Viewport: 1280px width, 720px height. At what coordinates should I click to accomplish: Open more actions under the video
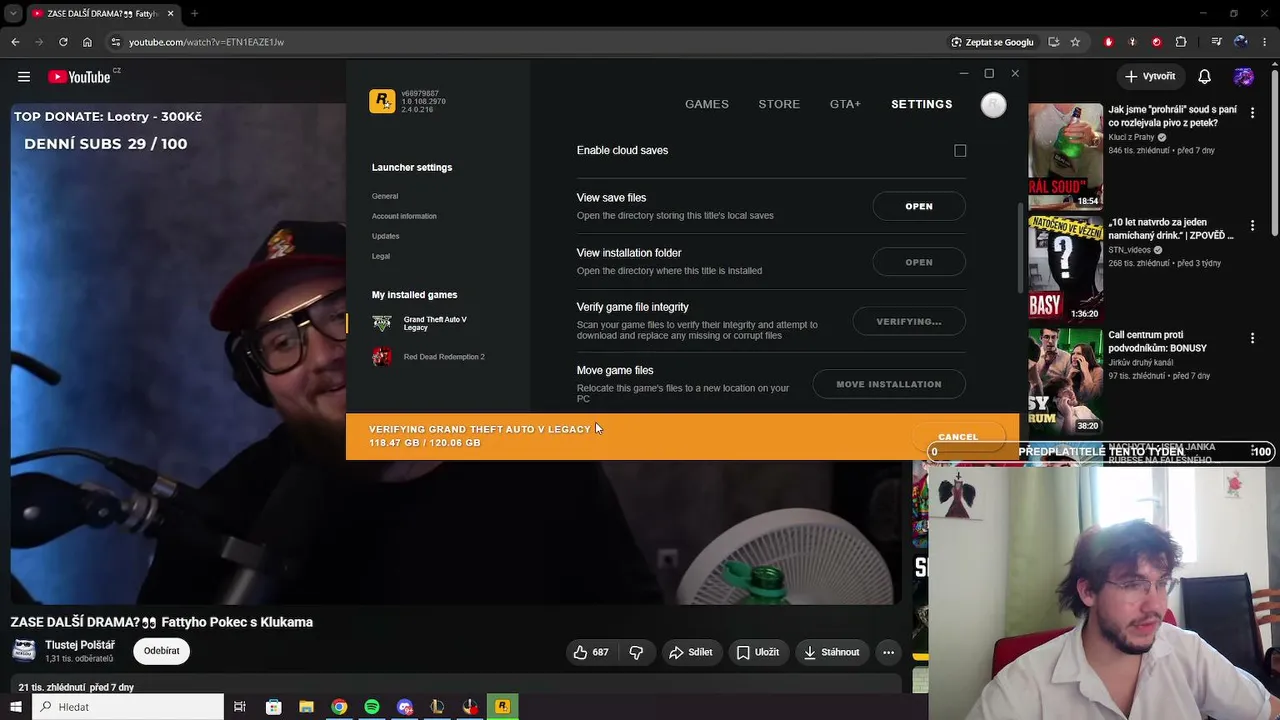coord(888,652)
